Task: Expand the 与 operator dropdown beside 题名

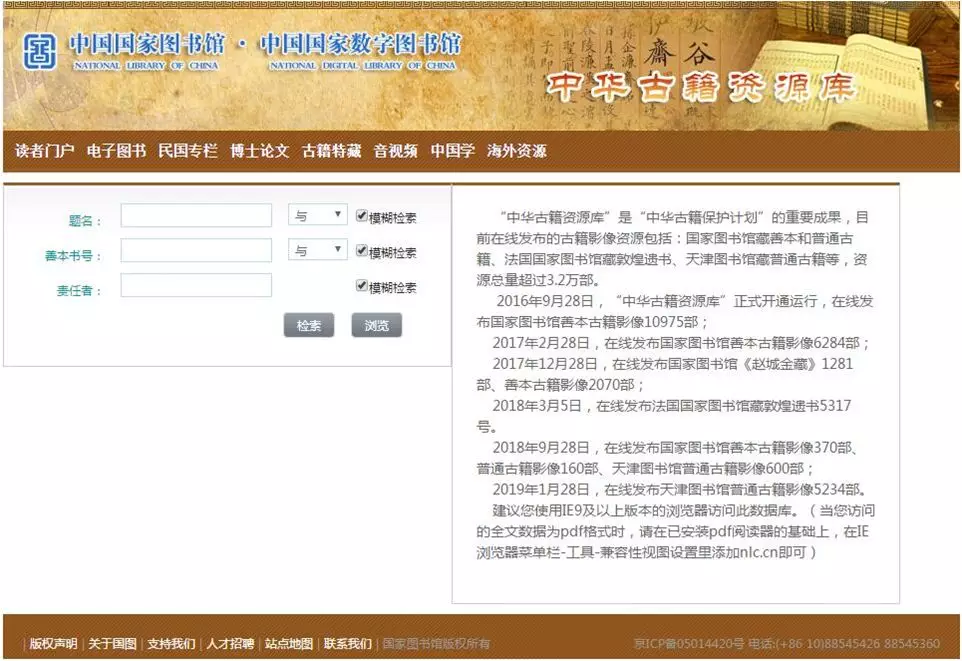Action: tap(317, 216)
